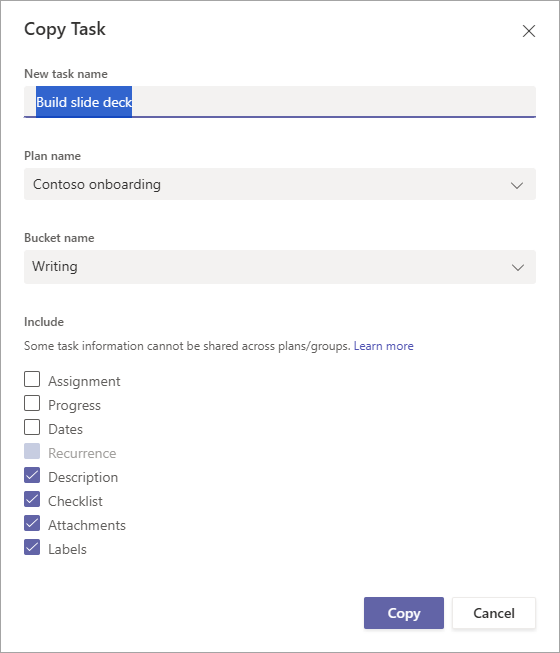Click the Bucket name field label
The image size is (560, 653).
click(x=59, y=238)
